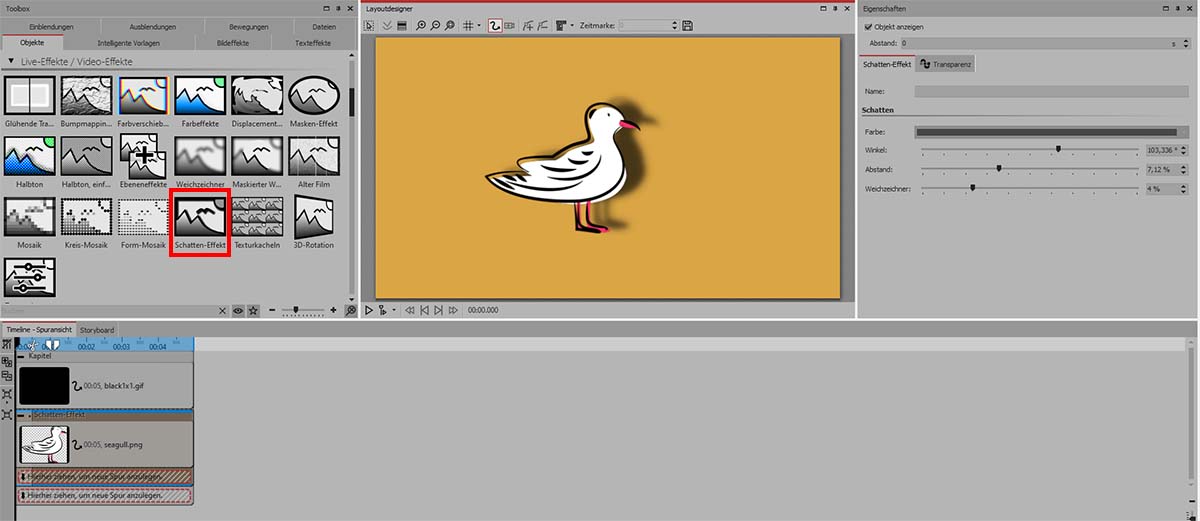Image resolution: width=1200 pixels, height=521 pixels.
Task: Select the 3D-Rotation effect
Action: pyautogui.click(x=314, y=217)
